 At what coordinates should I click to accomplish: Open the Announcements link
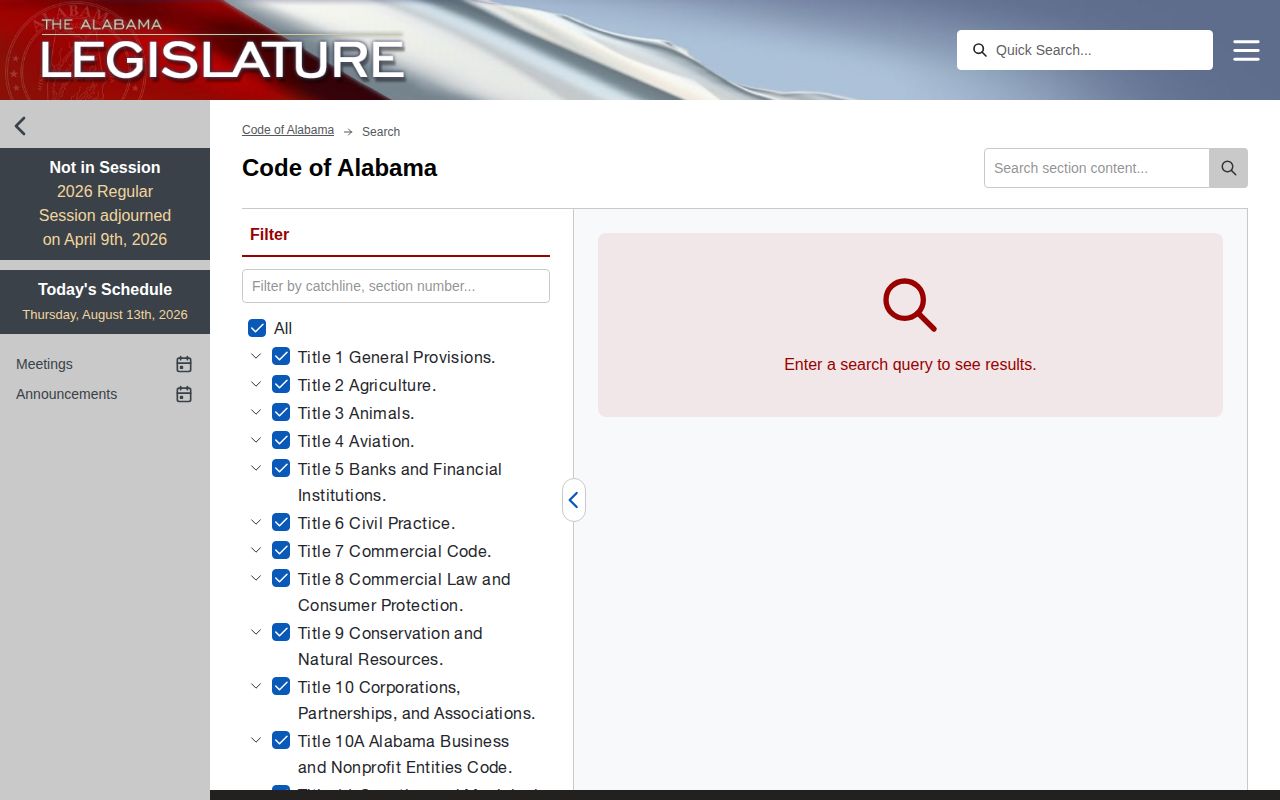coord(66,394)
